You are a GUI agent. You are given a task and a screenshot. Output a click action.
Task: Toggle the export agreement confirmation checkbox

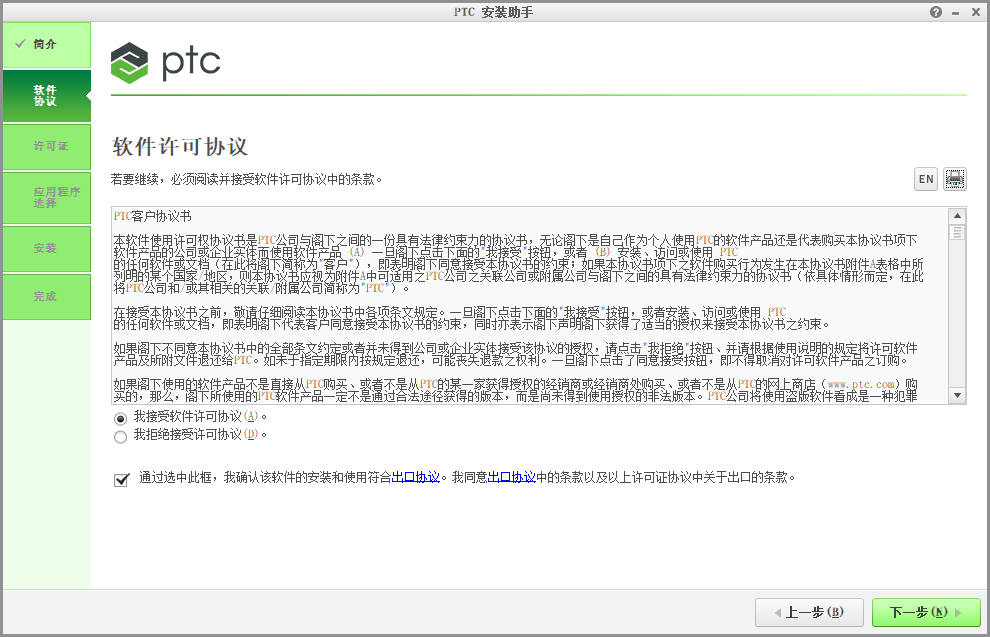121,479
